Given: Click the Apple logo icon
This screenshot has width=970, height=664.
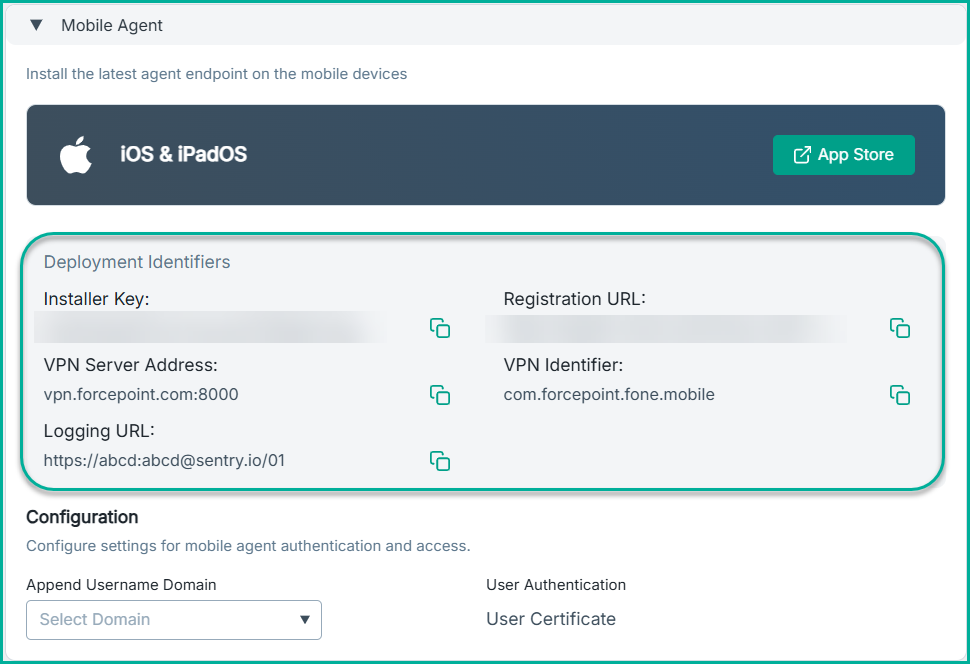Looking at the screenshot, I should 76,156.
